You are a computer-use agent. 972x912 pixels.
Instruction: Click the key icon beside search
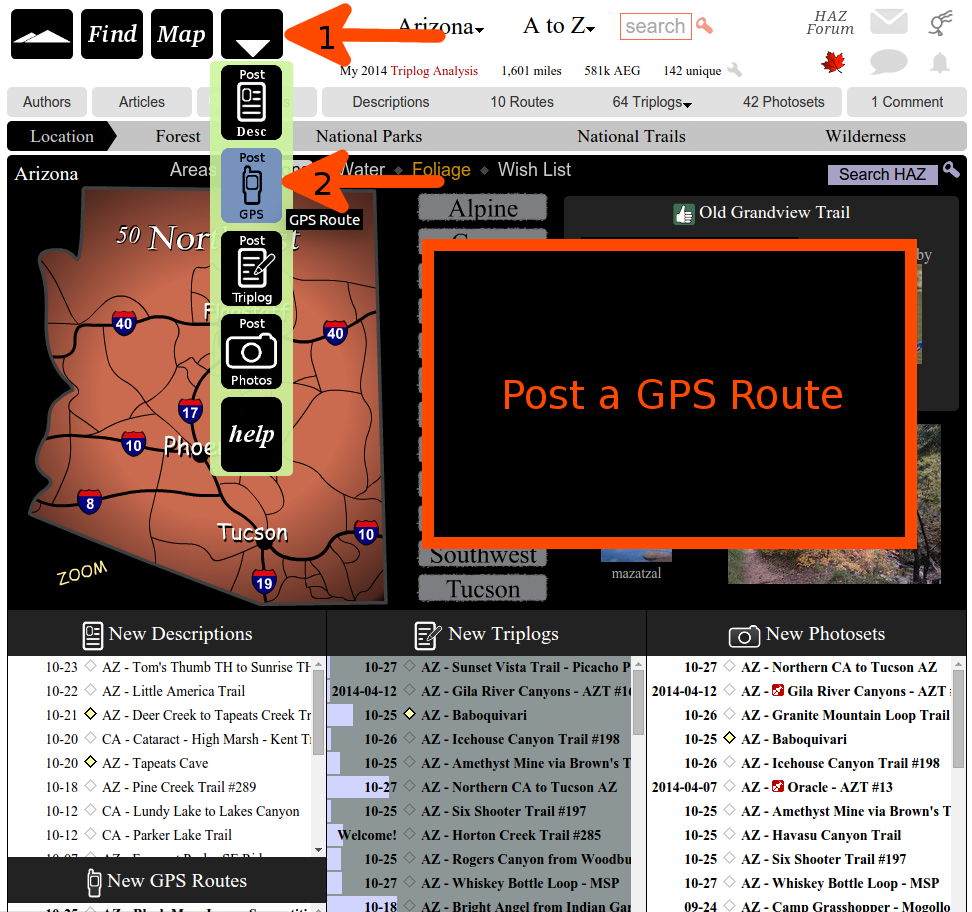click(705, 27)
